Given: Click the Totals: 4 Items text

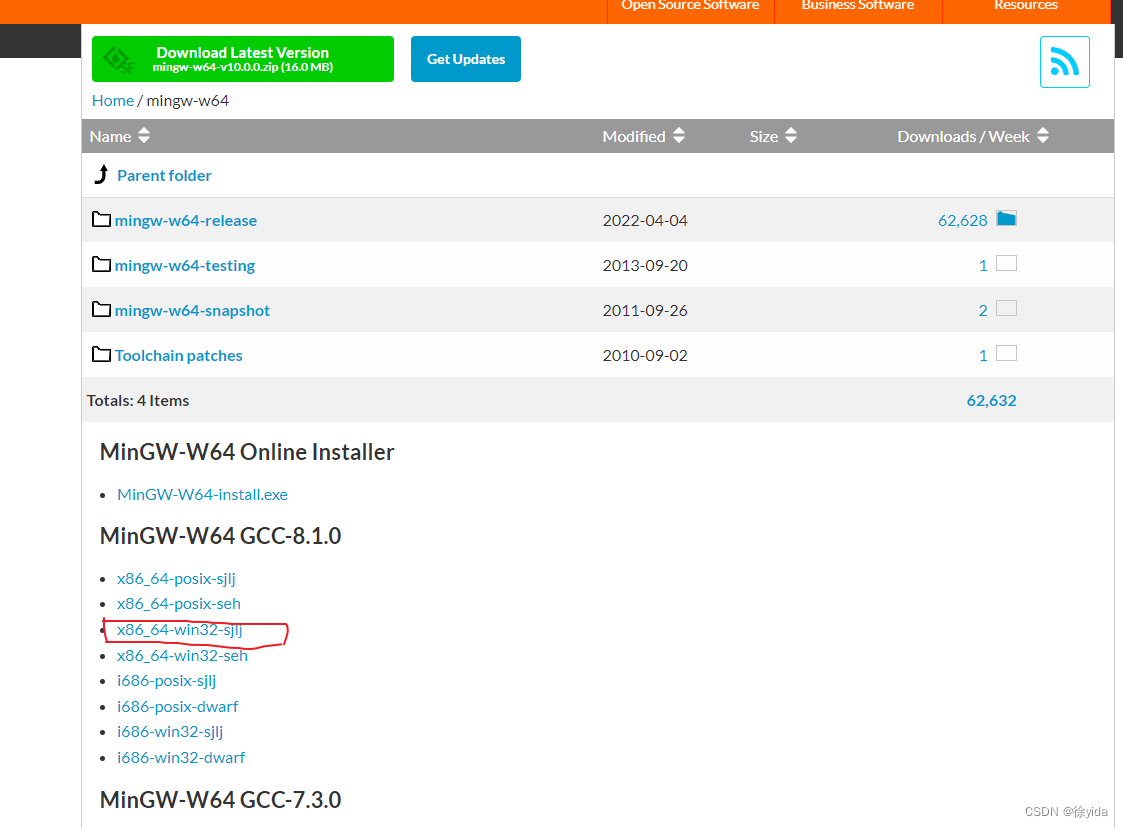Looking at the screenshot, I should click(x=138, y=400).
